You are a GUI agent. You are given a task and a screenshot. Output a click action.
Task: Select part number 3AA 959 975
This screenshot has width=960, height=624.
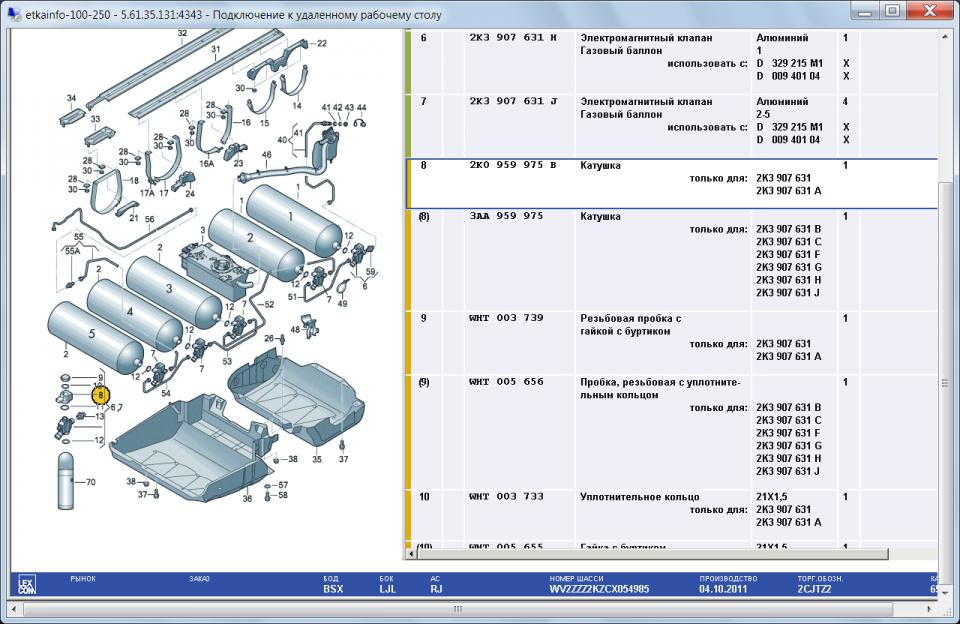coord(506,216)
